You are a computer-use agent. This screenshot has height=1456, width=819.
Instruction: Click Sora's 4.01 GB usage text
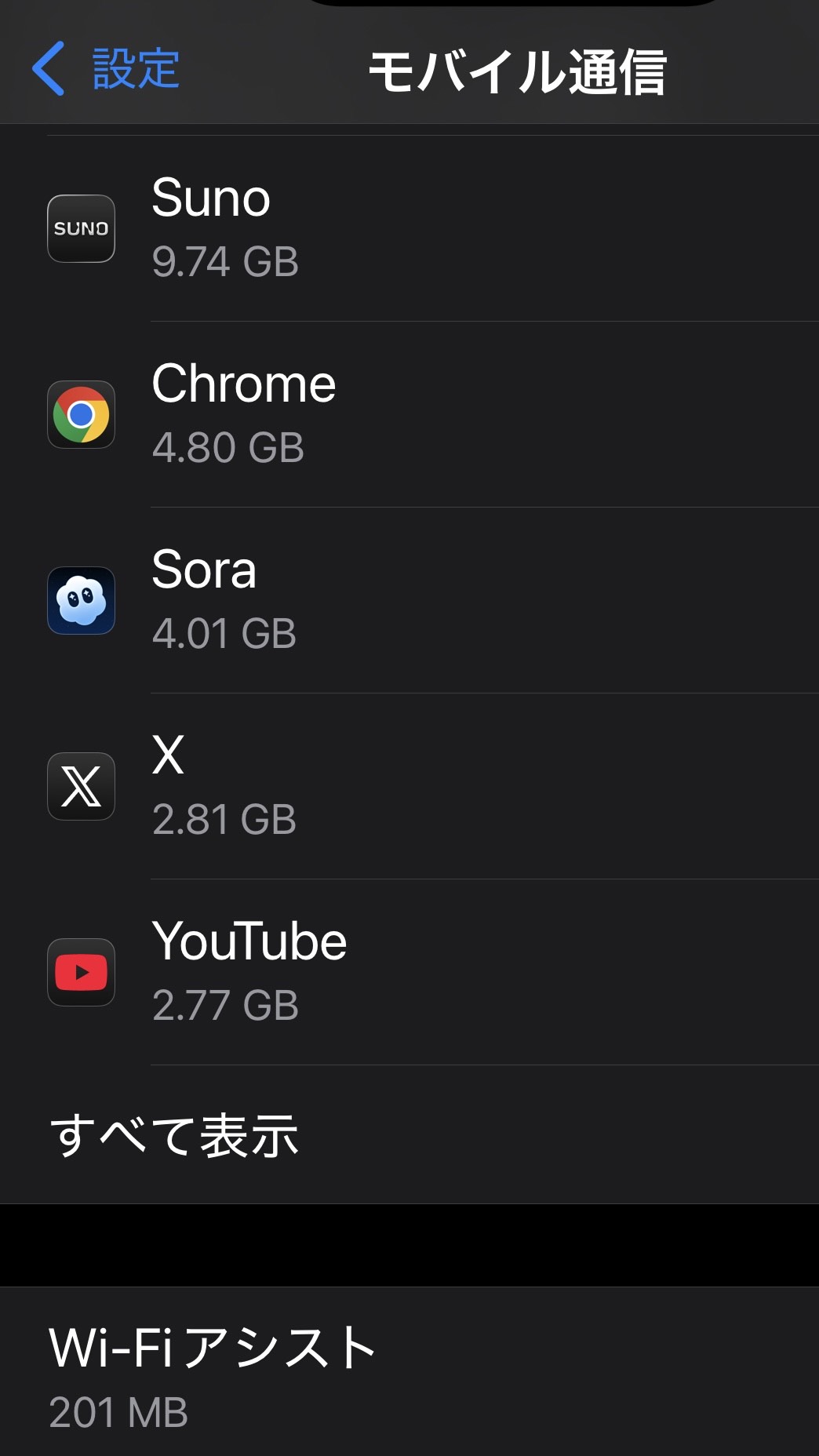[224, 633]
